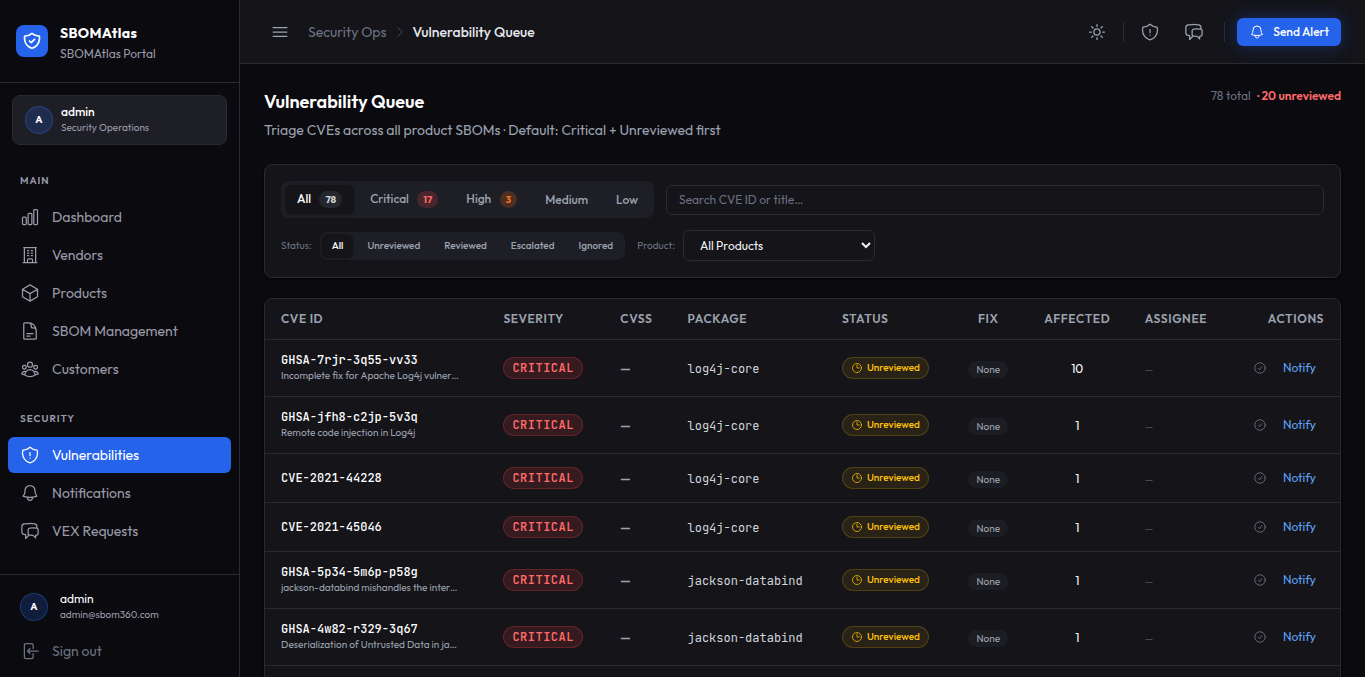Click the admin avatar in the top card

[39, 120]
